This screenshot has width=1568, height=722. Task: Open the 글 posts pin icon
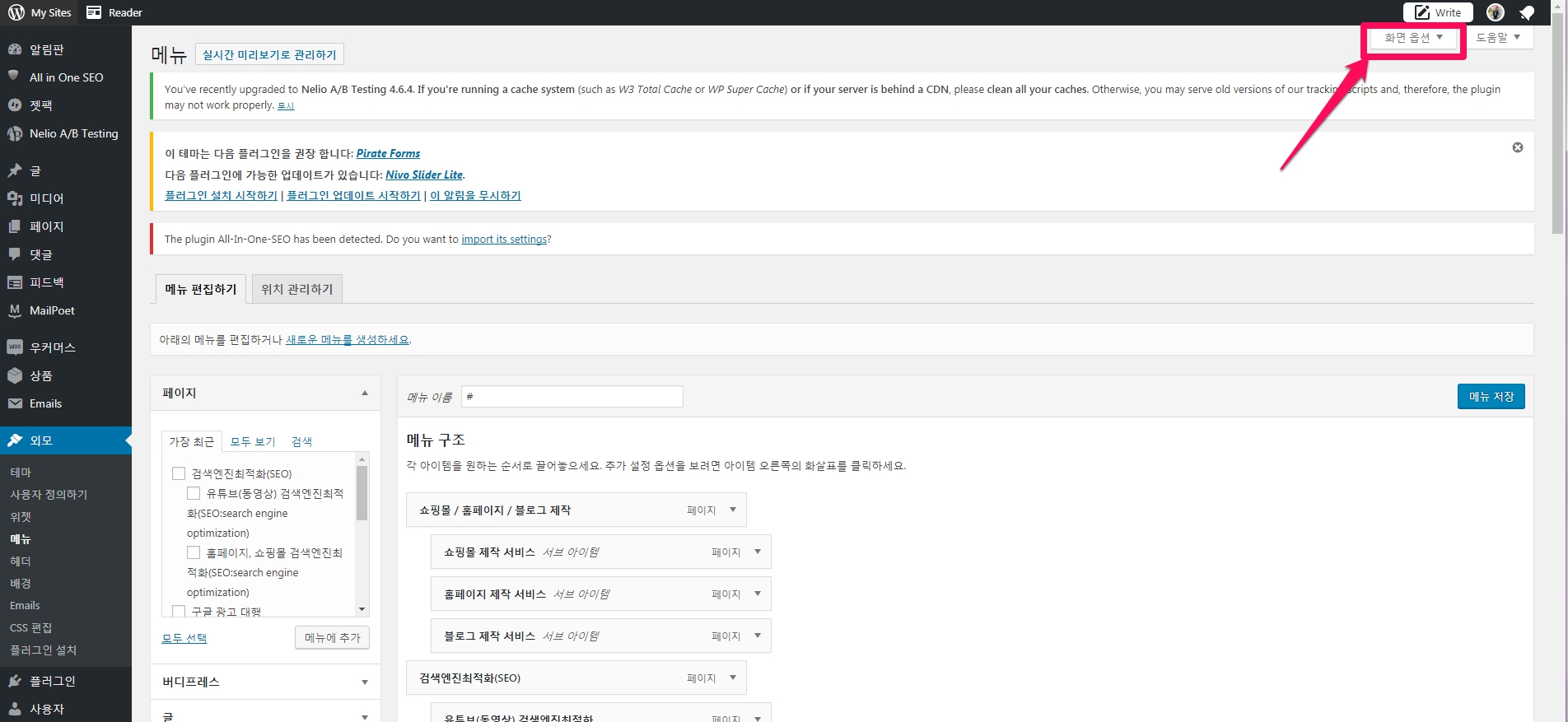[x=14, y=170]
